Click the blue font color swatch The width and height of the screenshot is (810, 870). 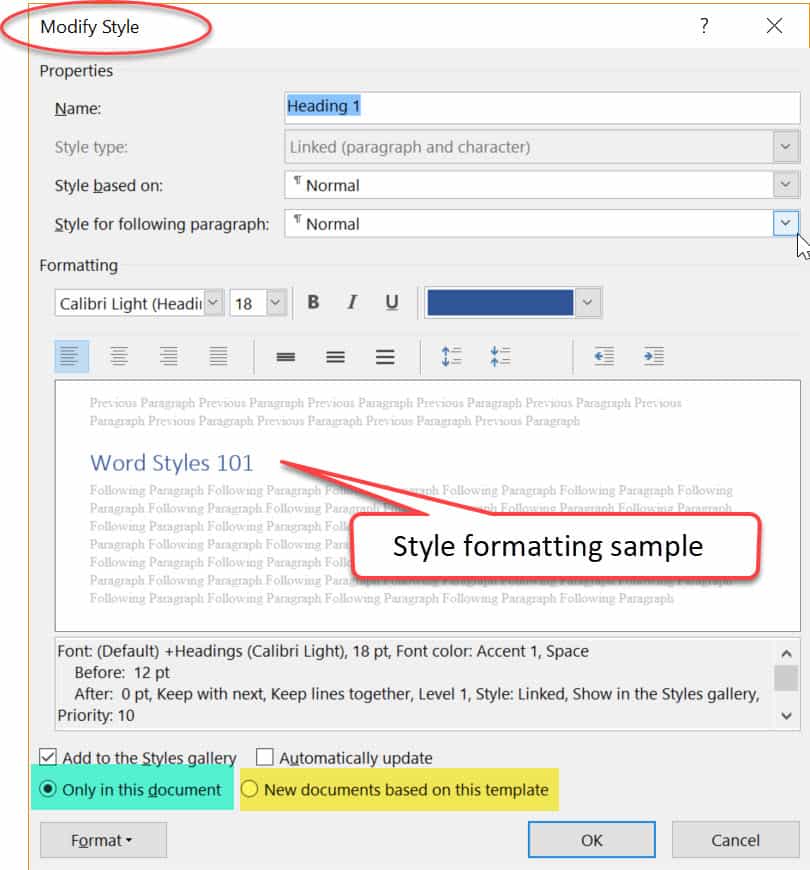coord(500,303)
